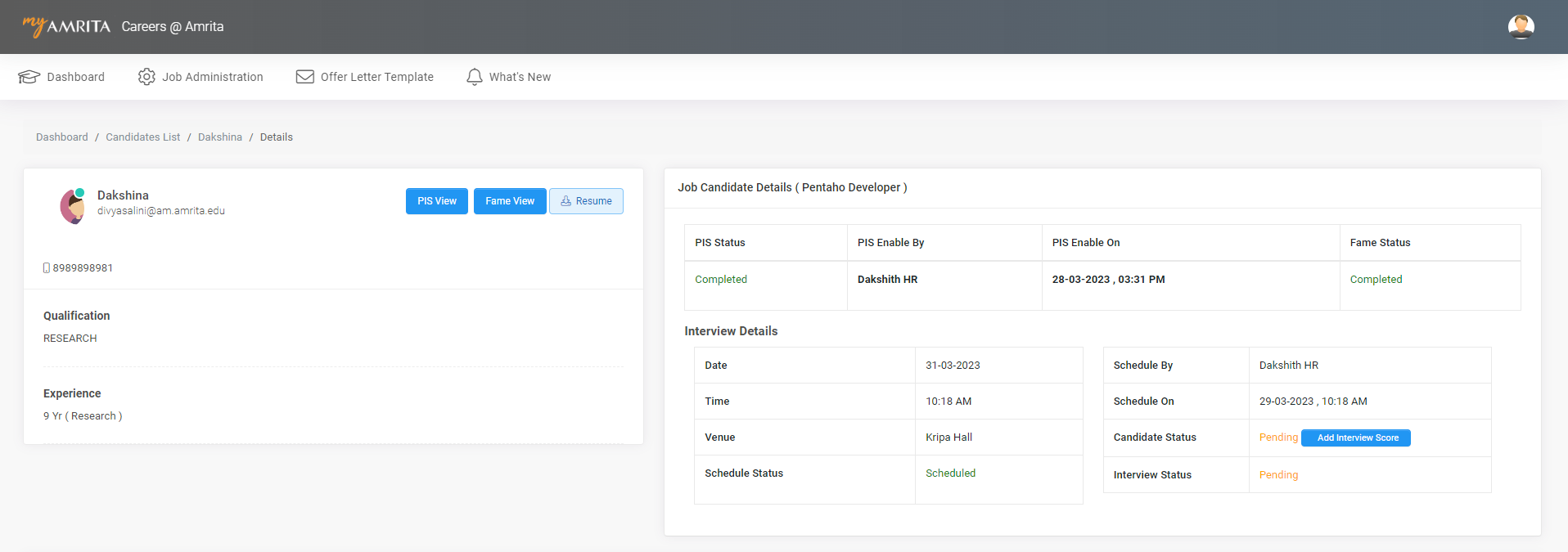
Task: Click the Fame View button
Action: click(x=509, y=201)
